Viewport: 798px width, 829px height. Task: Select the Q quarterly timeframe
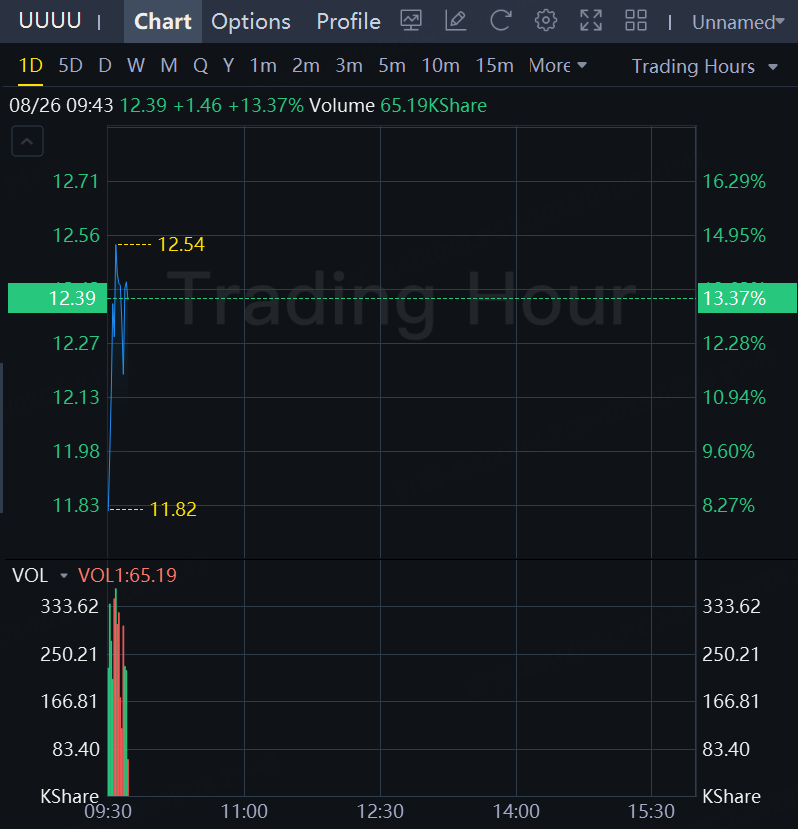[200, 66]
